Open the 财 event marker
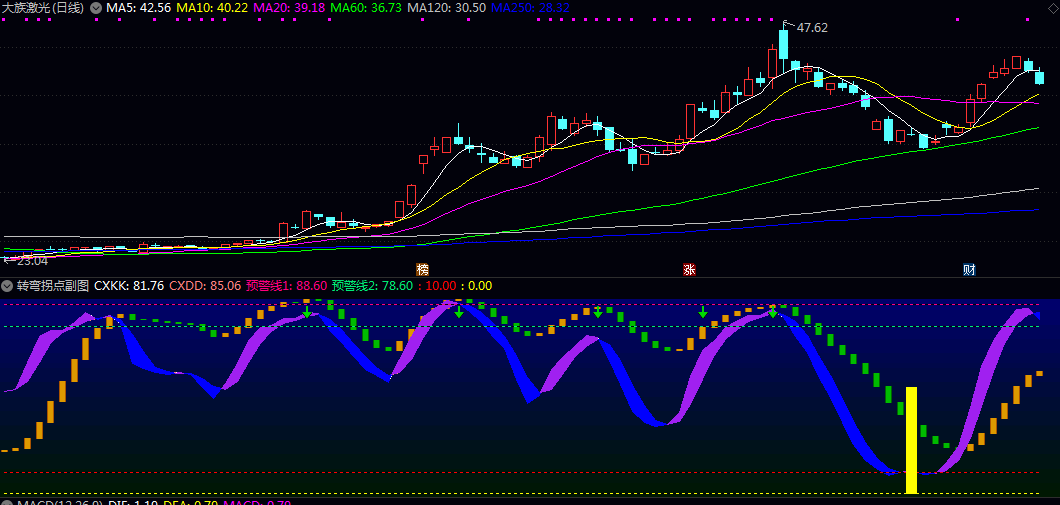The height and width of the screenshot is (505, 1060). [x=969, y=270]
